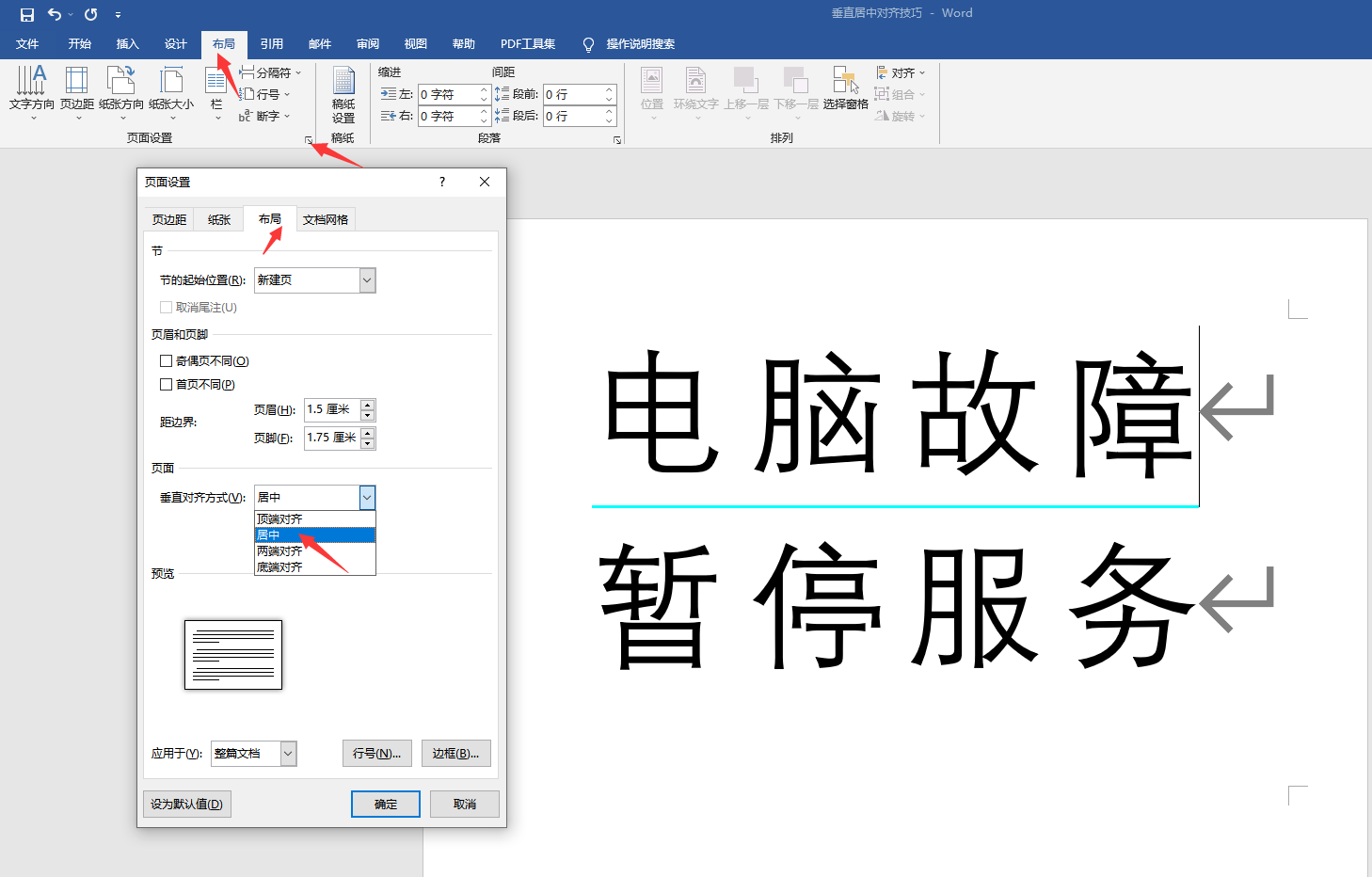The image size is (1372, 877).
Task: Switch to the PDF工具集 ribbon tab
Action: point(528,44)
